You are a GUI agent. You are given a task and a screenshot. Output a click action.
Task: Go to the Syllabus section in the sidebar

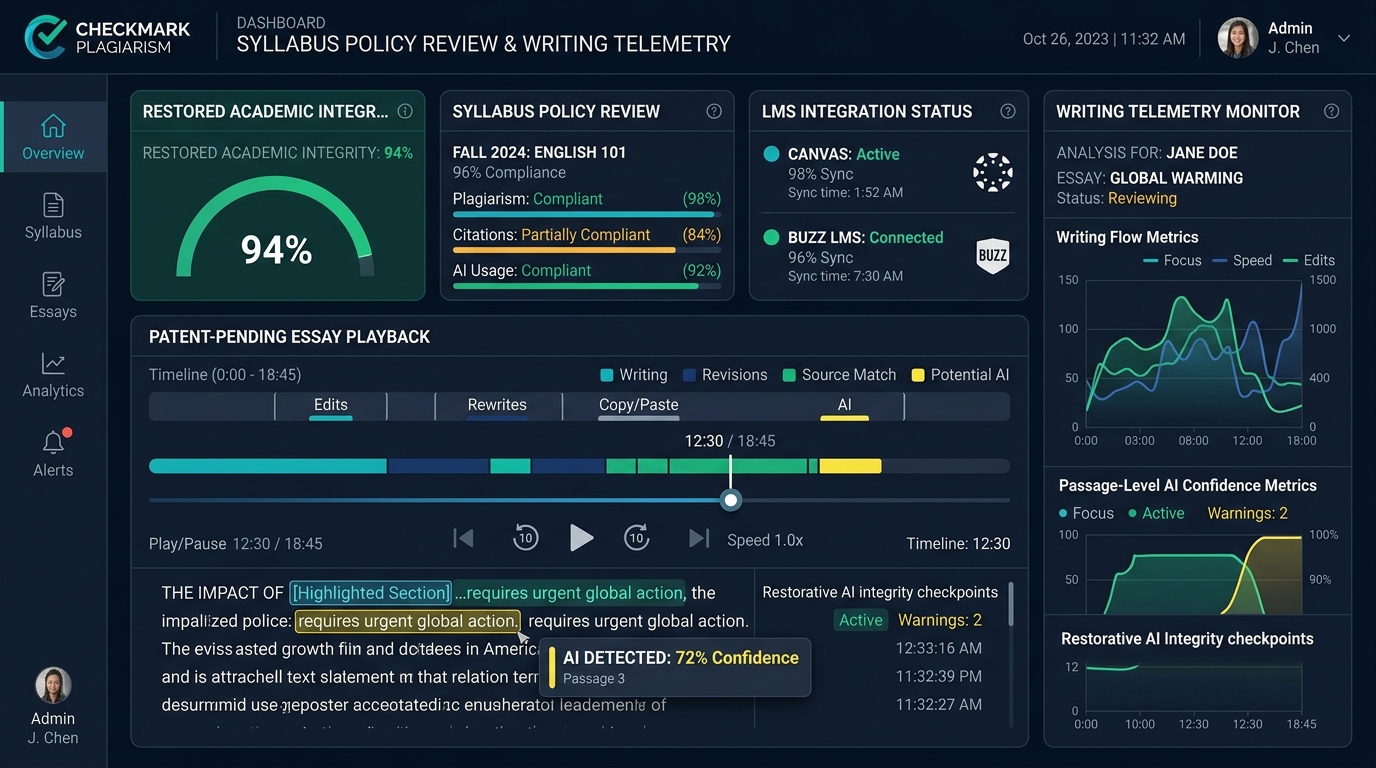pos(53,216)
